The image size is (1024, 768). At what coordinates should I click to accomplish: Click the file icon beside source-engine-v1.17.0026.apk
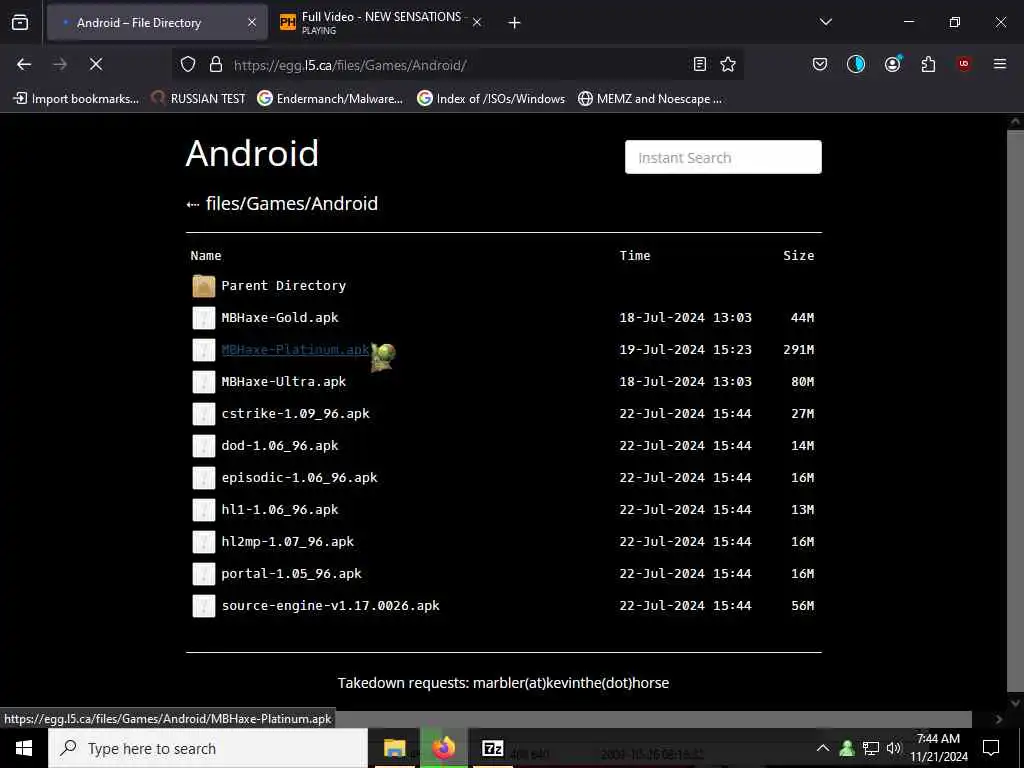pos(204,606)
